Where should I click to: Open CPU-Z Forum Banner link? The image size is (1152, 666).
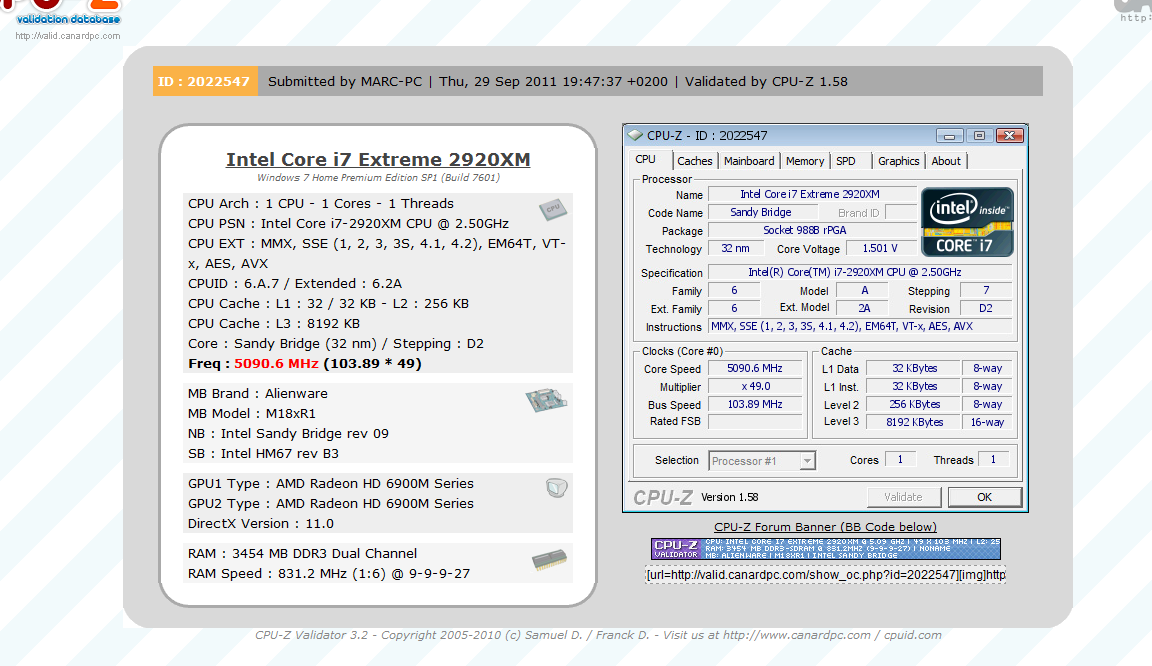pyautogui.click(x=825, y=526)
